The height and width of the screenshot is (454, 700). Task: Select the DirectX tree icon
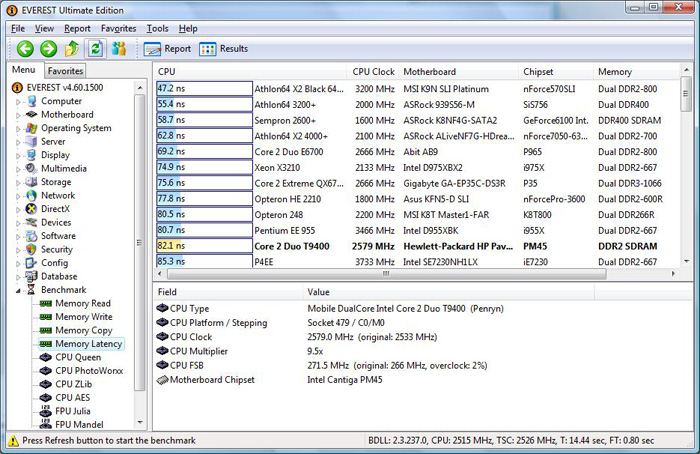click(x=31, y=209)
